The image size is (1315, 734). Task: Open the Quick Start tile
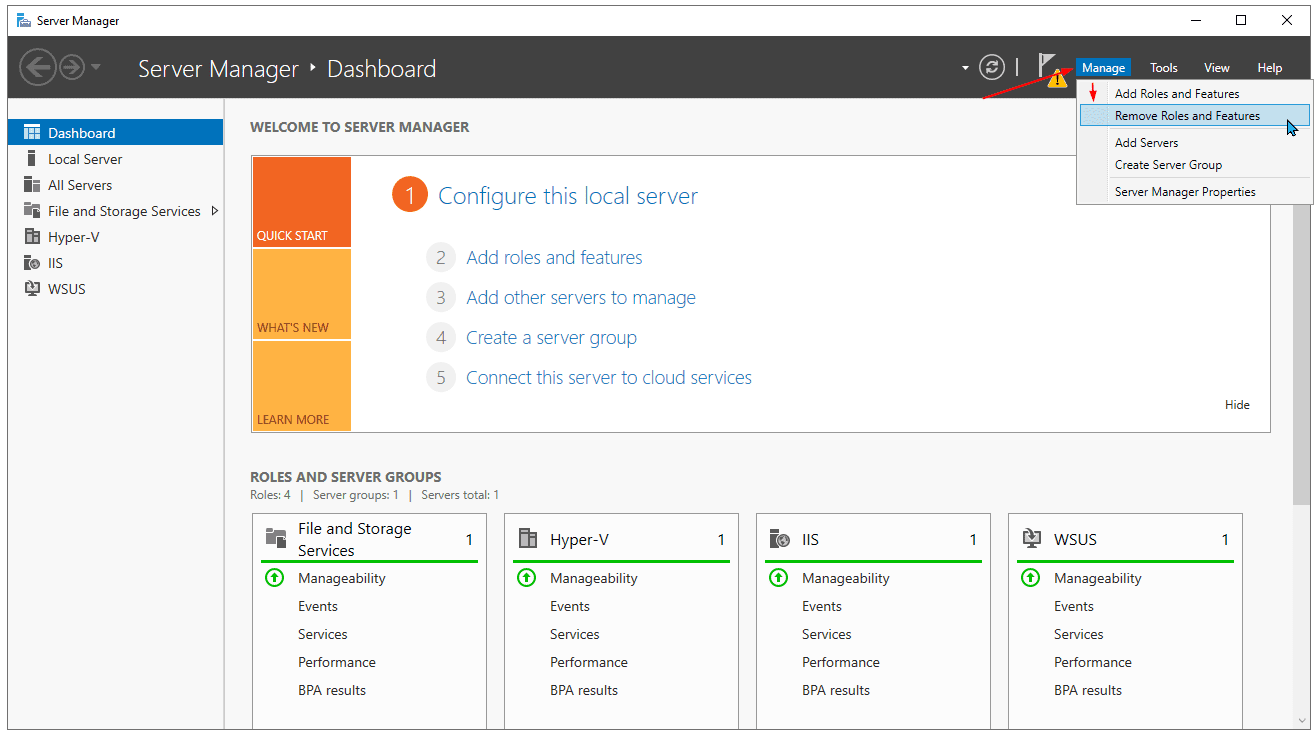[x=301, y=202]
